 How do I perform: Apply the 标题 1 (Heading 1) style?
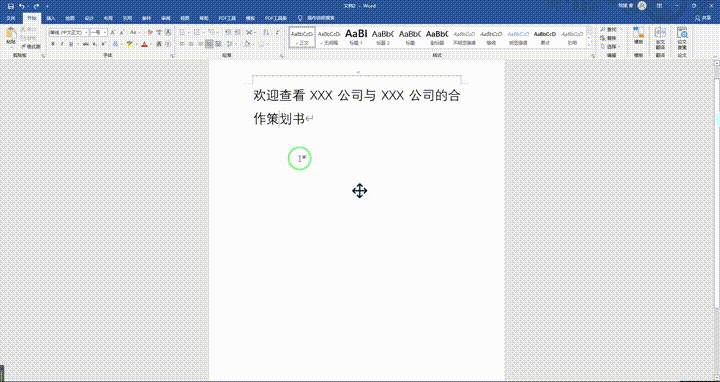[x=356, y=37]
